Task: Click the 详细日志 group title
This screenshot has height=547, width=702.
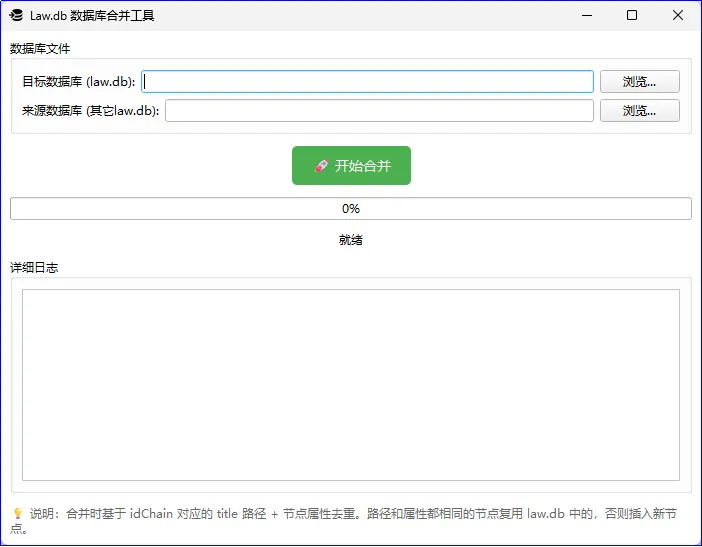Action: click(x=34, y=268)
